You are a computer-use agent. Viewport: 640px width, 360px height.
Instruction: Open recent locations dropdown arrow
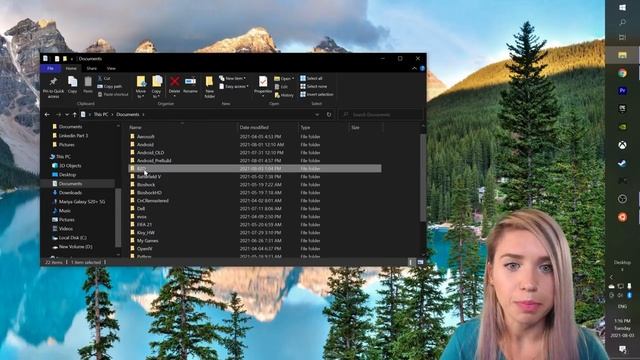click(x=67, y=115)
